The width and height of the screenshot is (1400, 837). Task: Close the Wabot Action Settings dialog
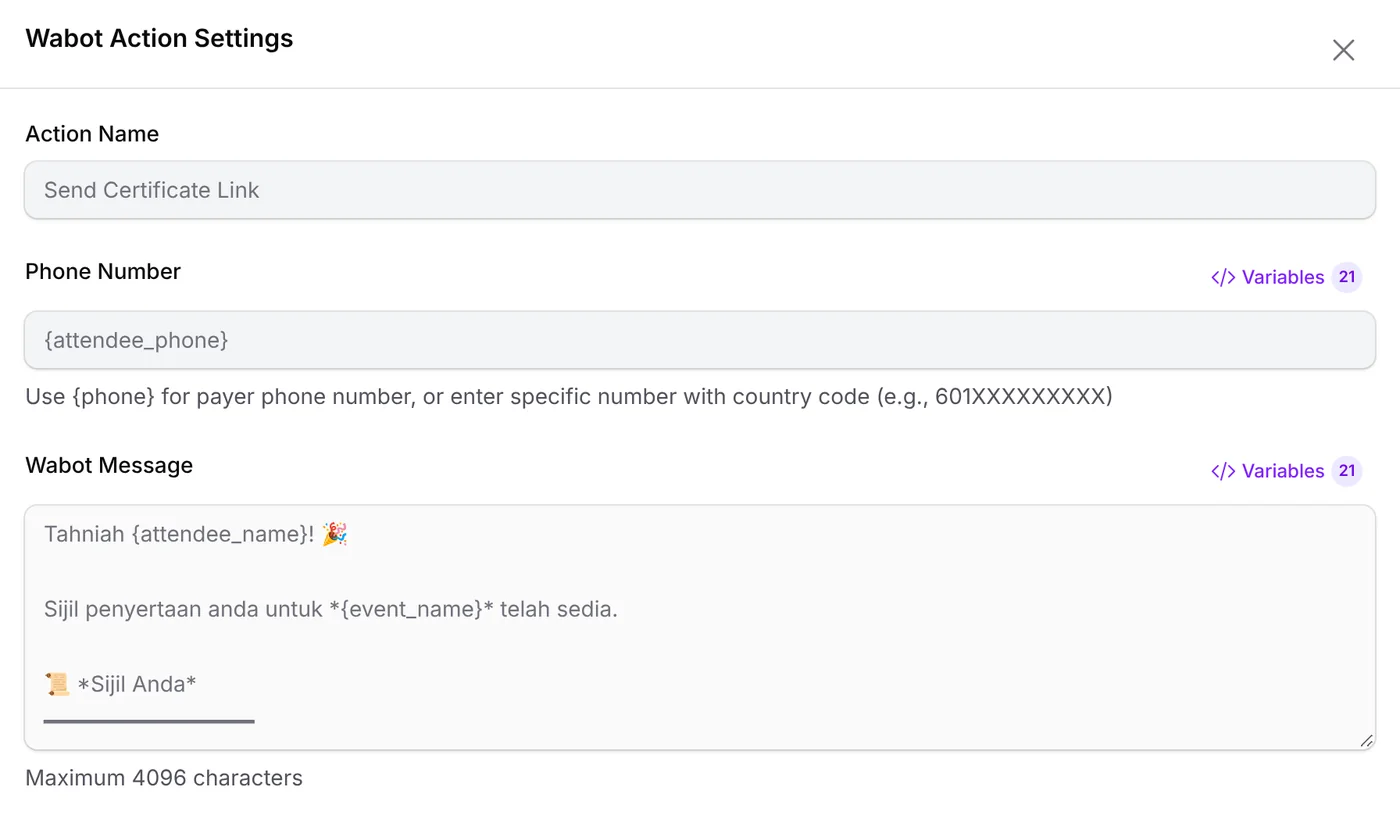(x=1343, y=50)
